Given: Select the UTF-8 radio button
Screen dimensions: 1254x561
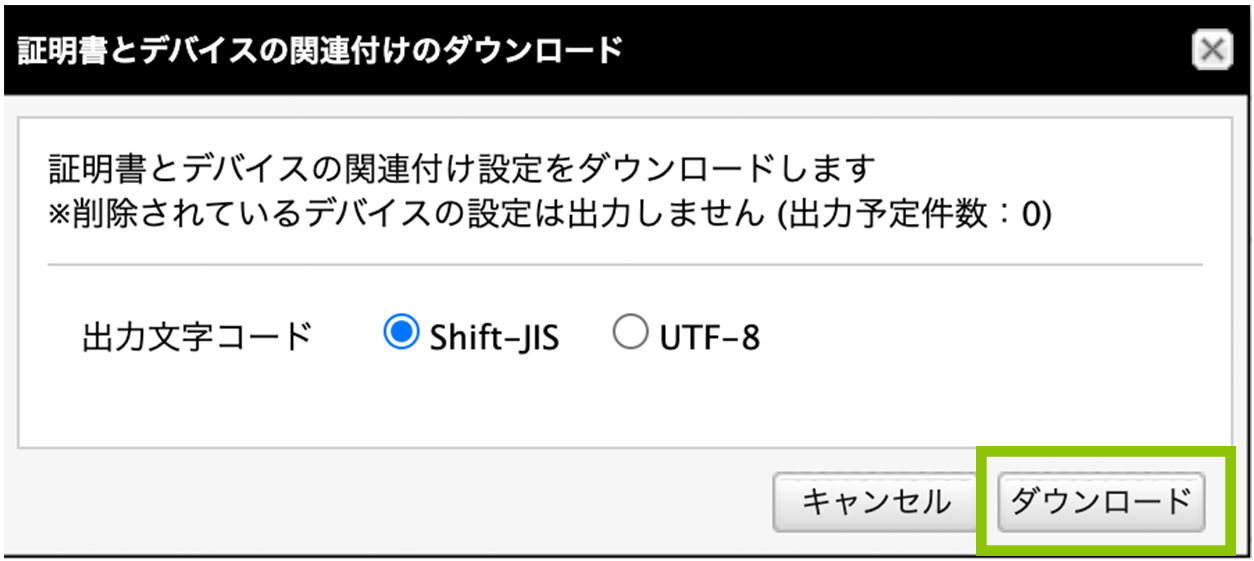Looking at the screenshot, I should [x=631, y=334].
